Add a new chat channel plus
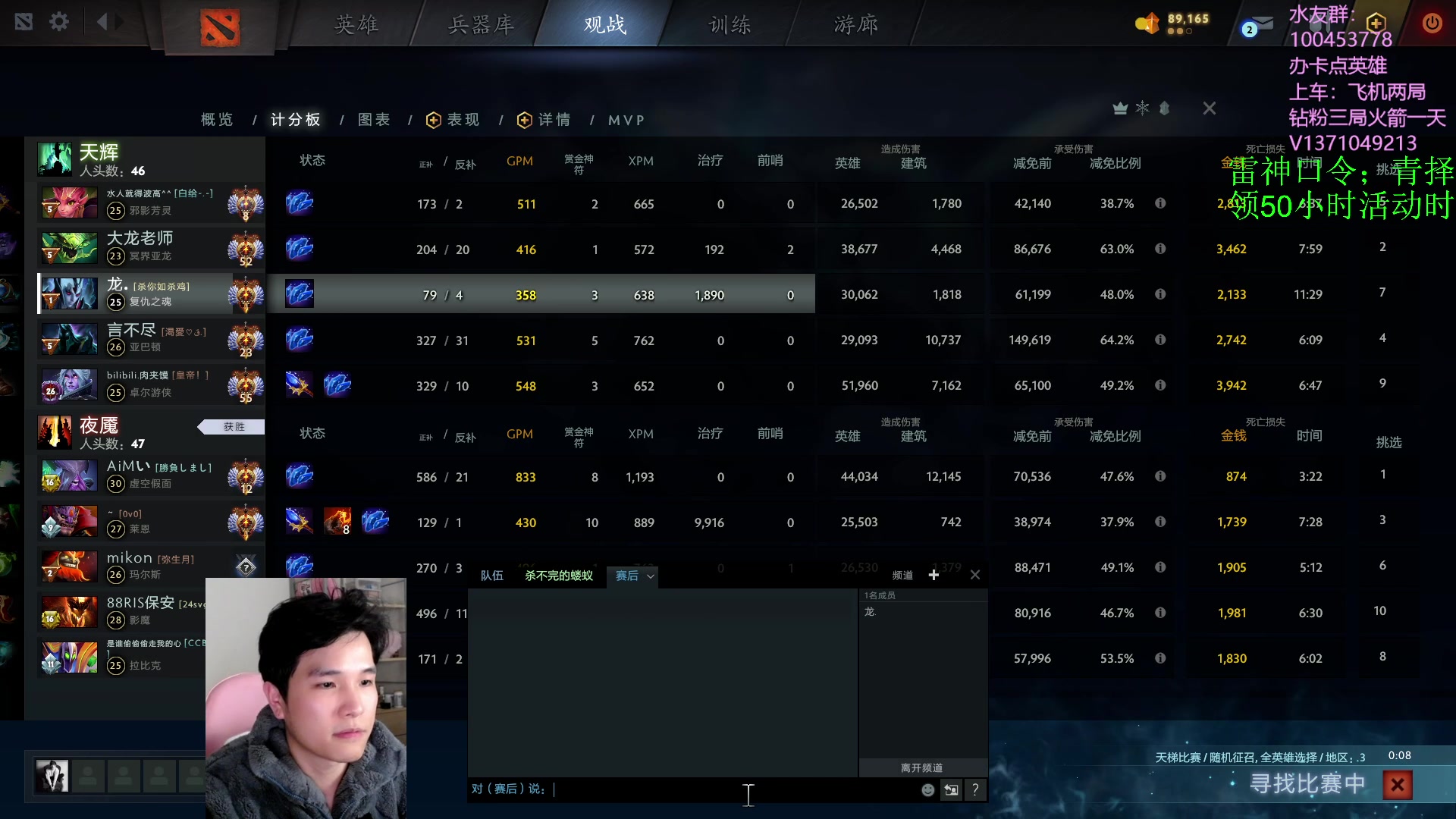 tap(934, 575)
